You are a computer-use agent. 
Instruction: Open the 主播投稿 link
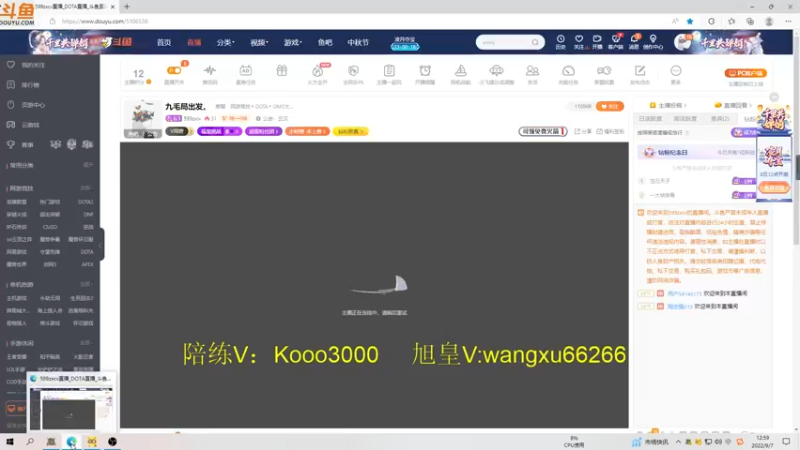(x=668, y=105)
